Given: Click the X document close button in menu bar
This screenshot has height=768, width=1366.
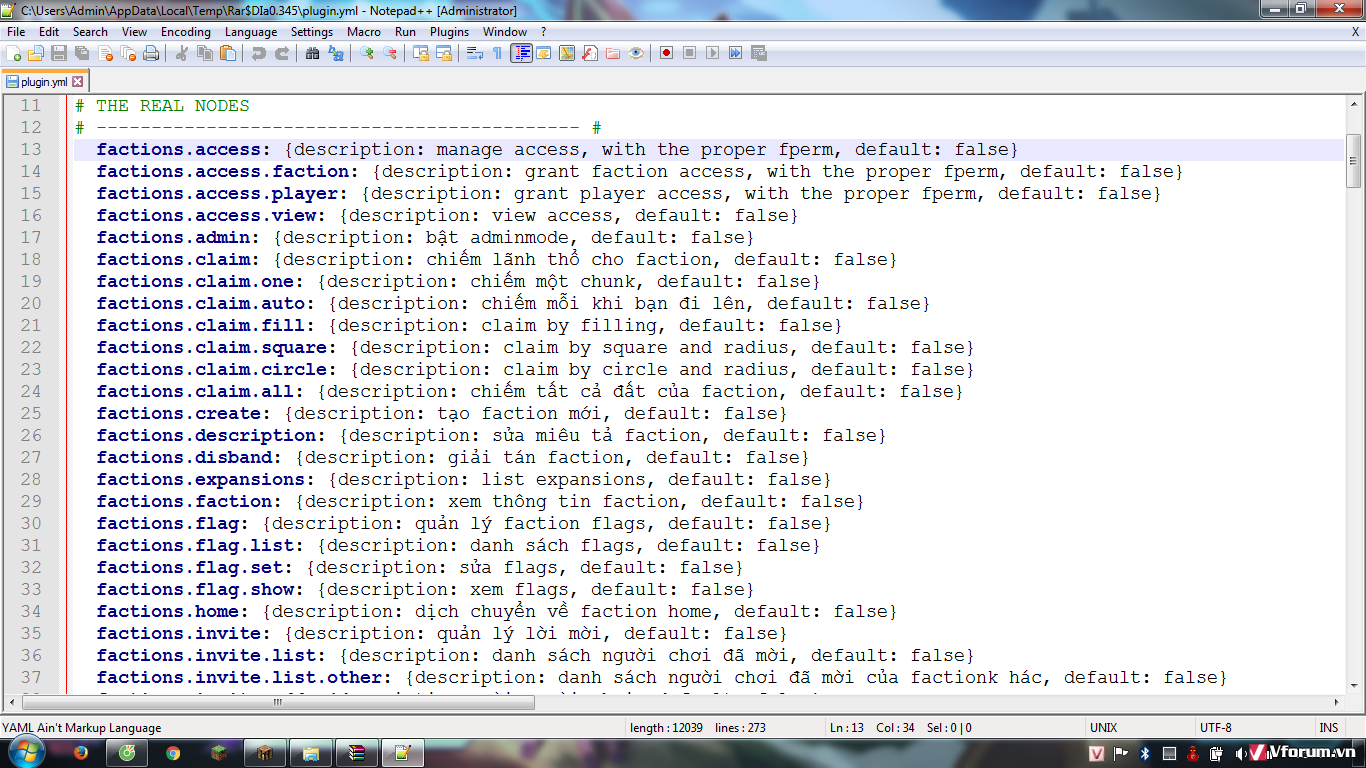Looking at the screenshot, I should point(1355,32).
